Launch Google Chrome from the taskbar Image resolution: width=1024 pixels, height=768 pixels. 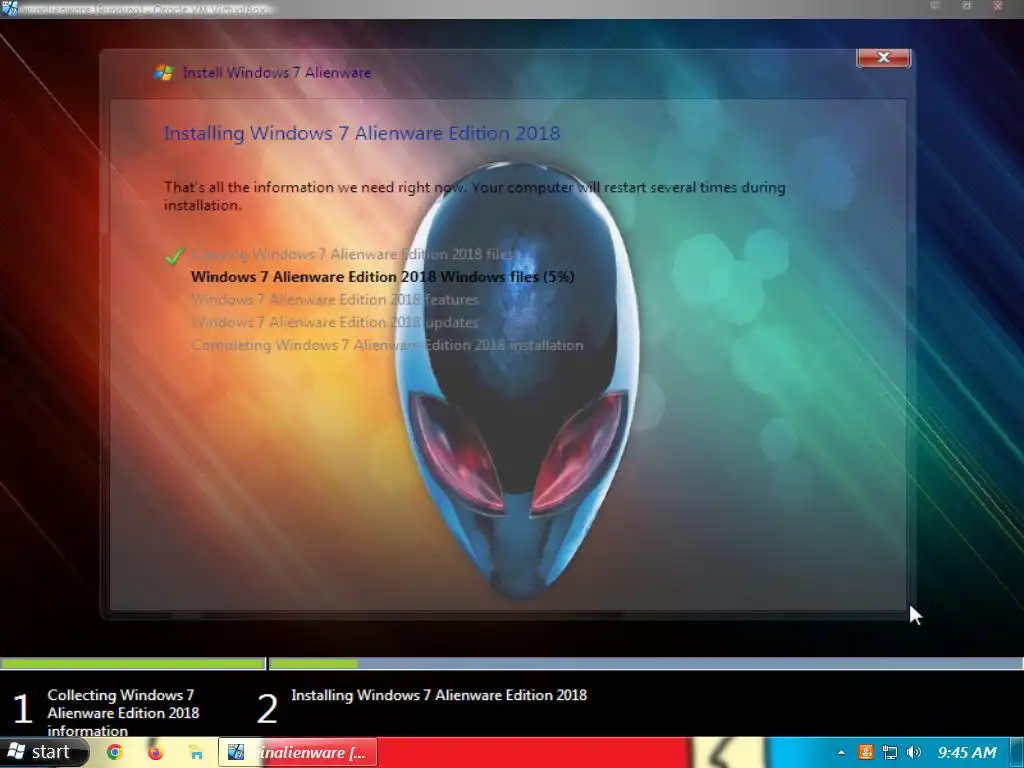[115, 752]
